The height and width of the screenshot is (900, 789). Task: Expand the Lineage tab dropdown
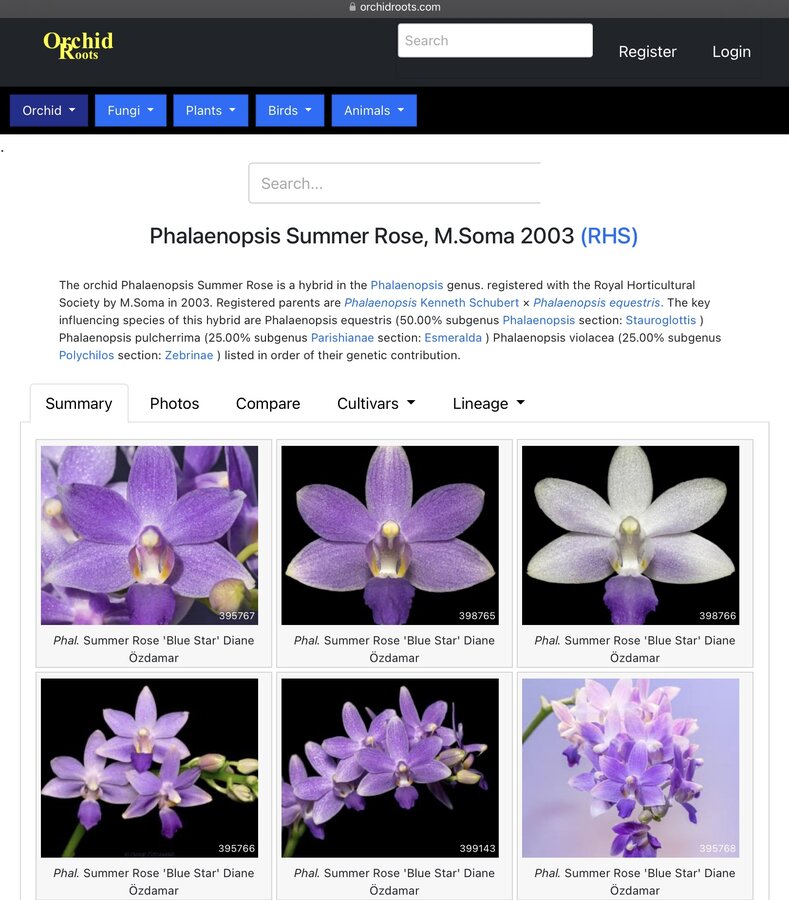tap(488, 403)
